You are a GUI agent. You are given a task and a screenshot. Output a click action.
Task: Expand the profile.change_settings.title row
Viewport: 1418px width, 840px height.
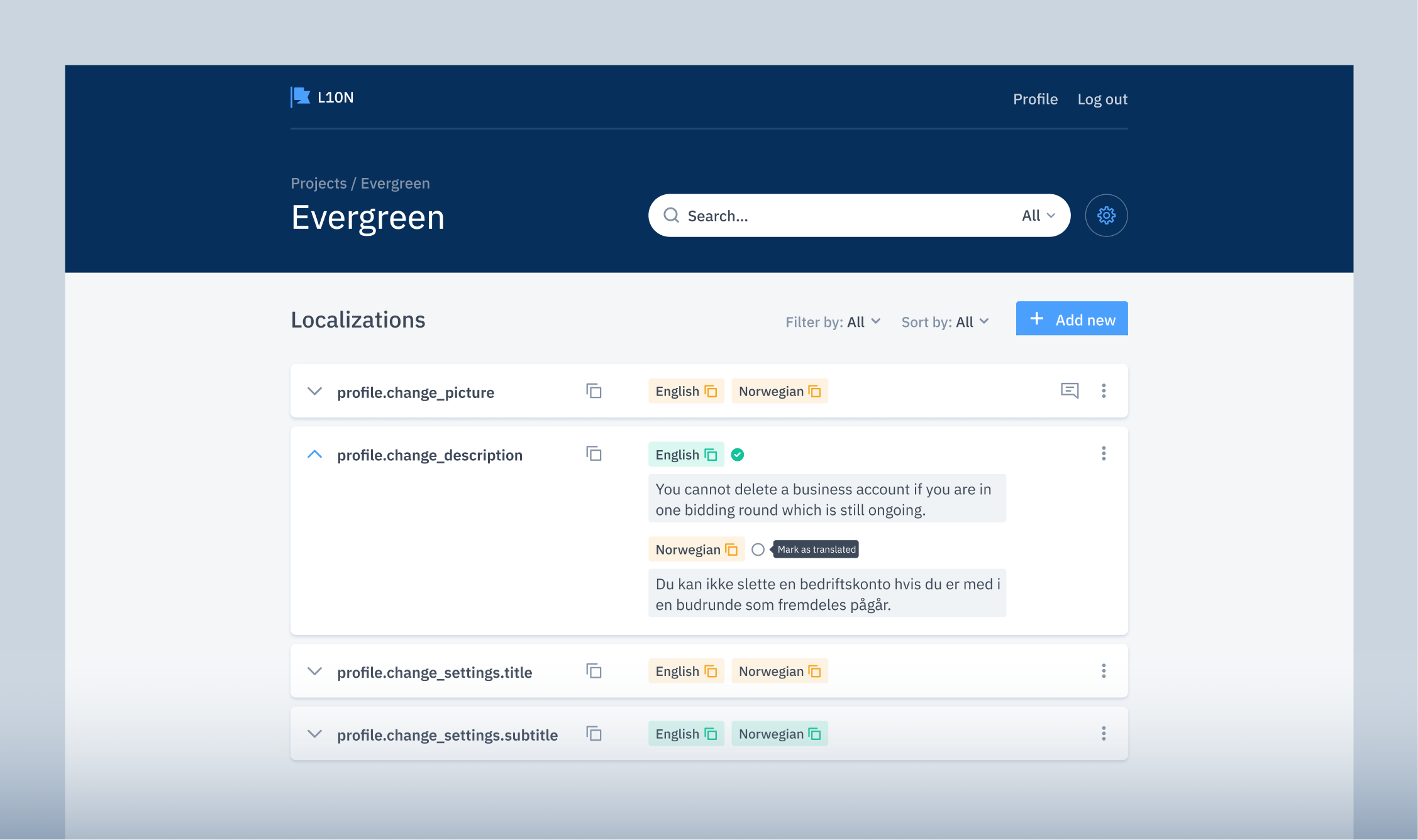click(x=314, y=671)
